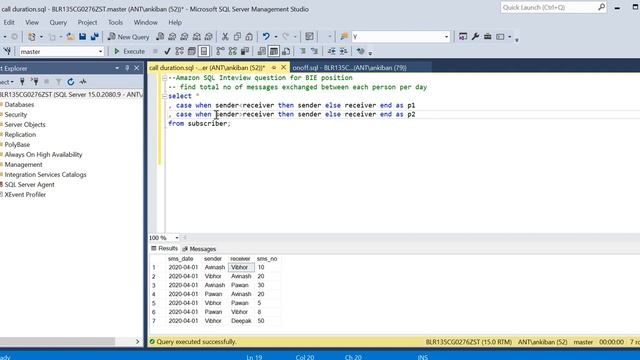This screenshot has width=640, height=360.
Task: Click the Object Explorer horizontal scroll right arrow
Action: click(137, 341)
